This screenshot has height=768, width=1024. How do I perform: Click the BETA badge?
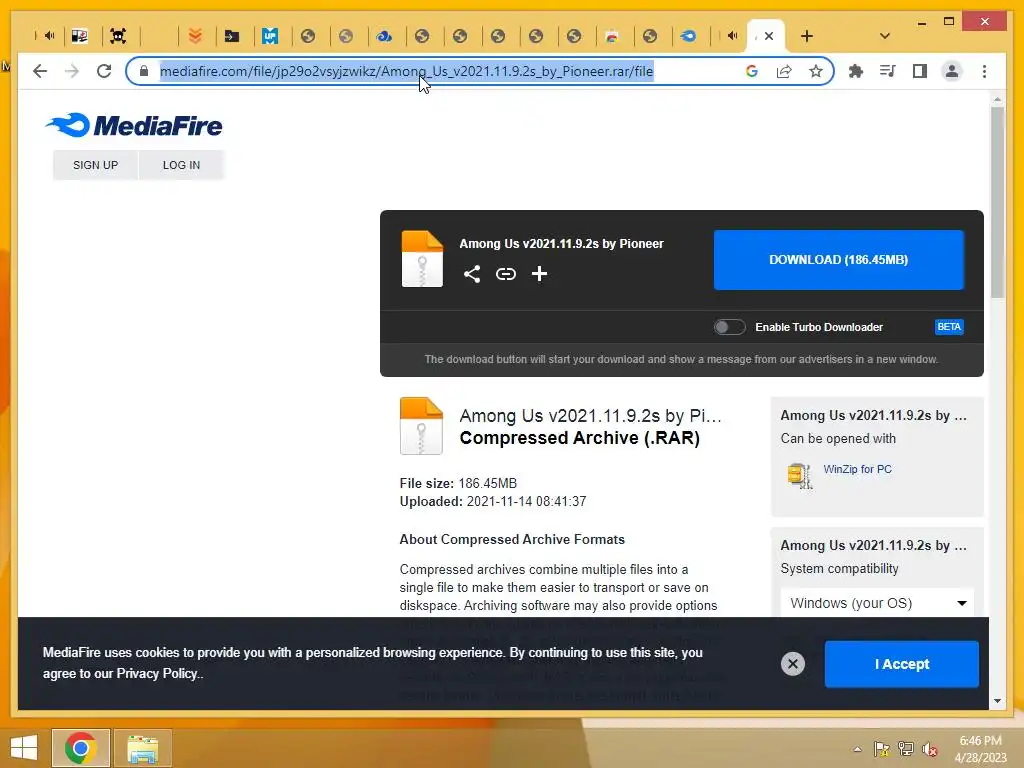pos(949,327)
